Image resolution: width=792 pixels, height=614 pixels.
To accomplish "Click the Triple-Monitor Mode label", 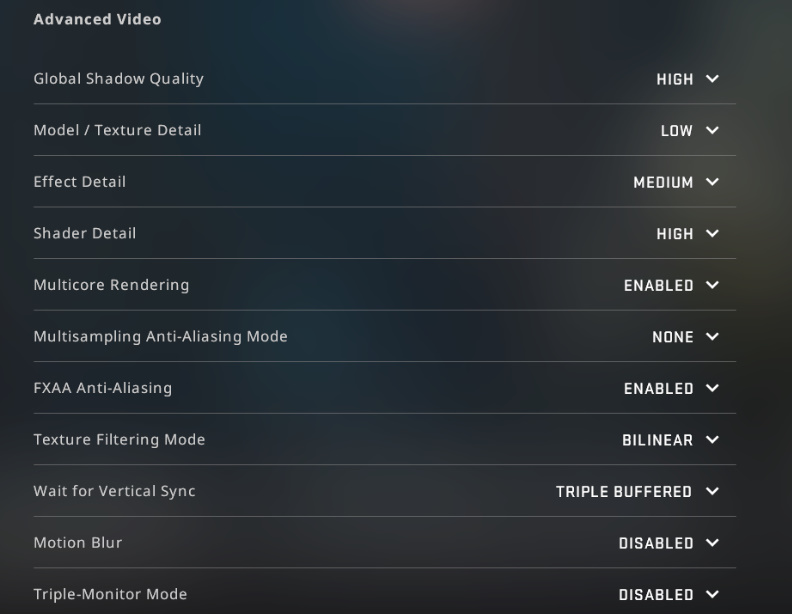I will pos(110,594).
